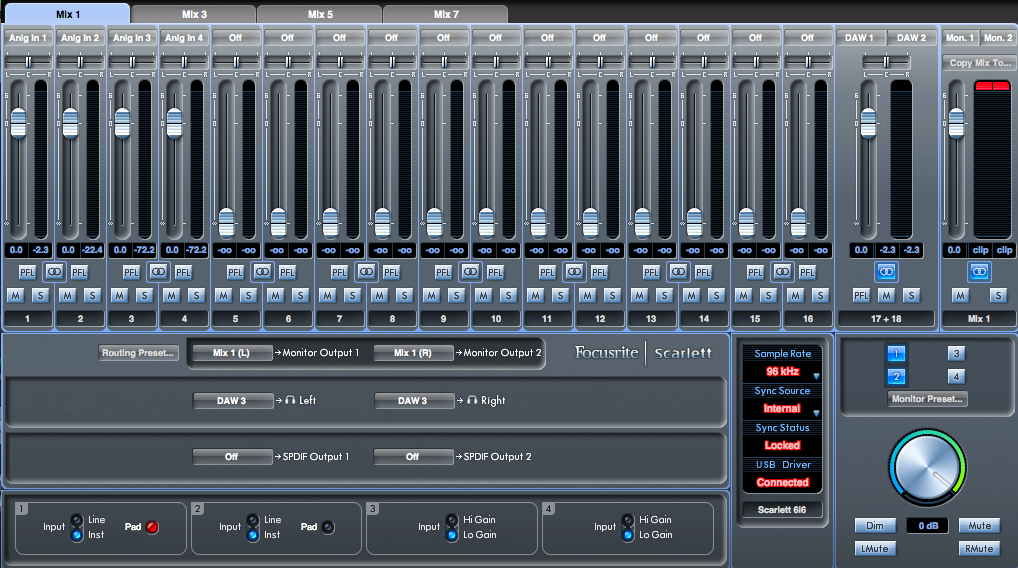Click the Routing Preset button
This screenshot has height=568, width=1018.
coord(139,353)
